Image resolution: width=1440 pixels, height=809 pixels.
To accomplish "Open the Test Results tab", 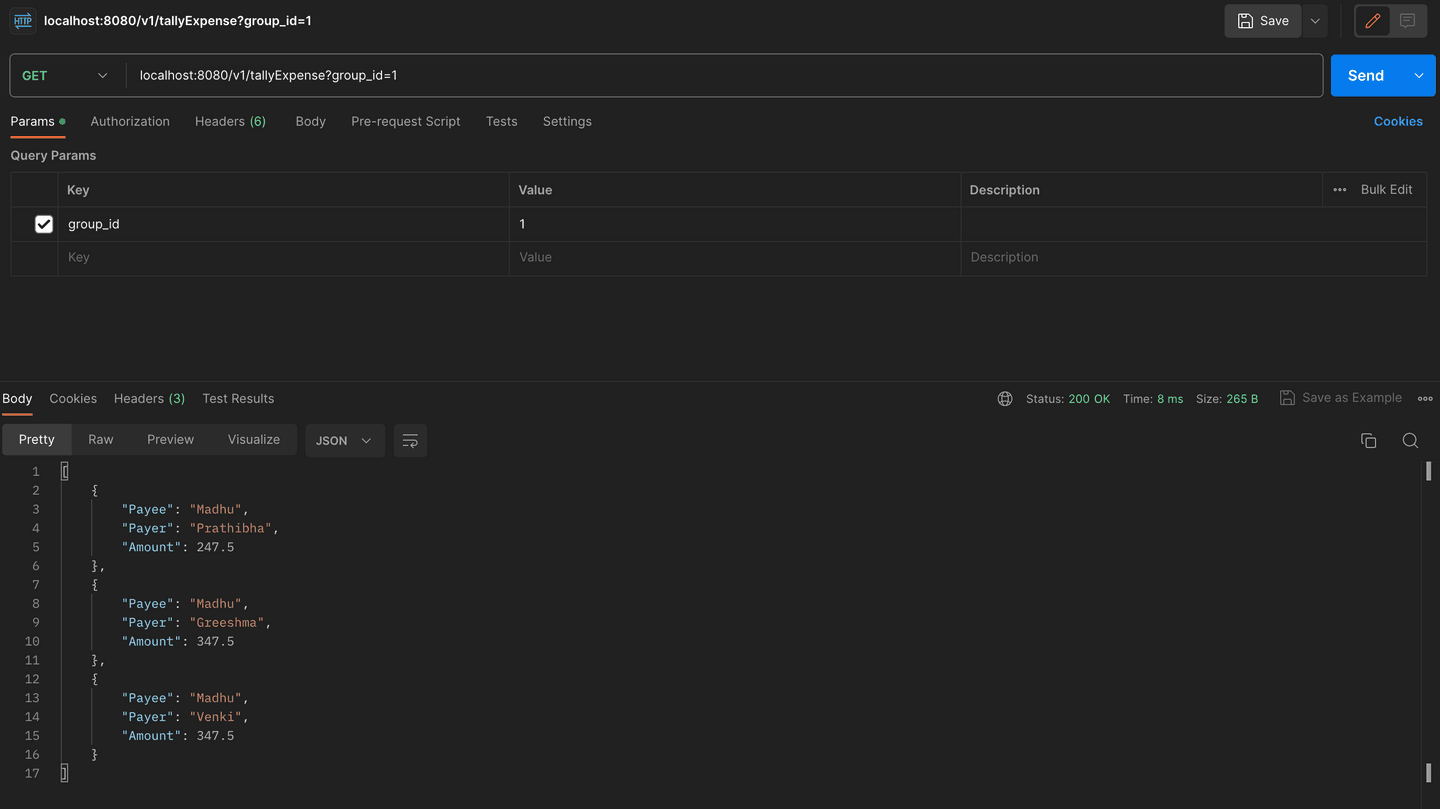I will click(x=238, y=398).
